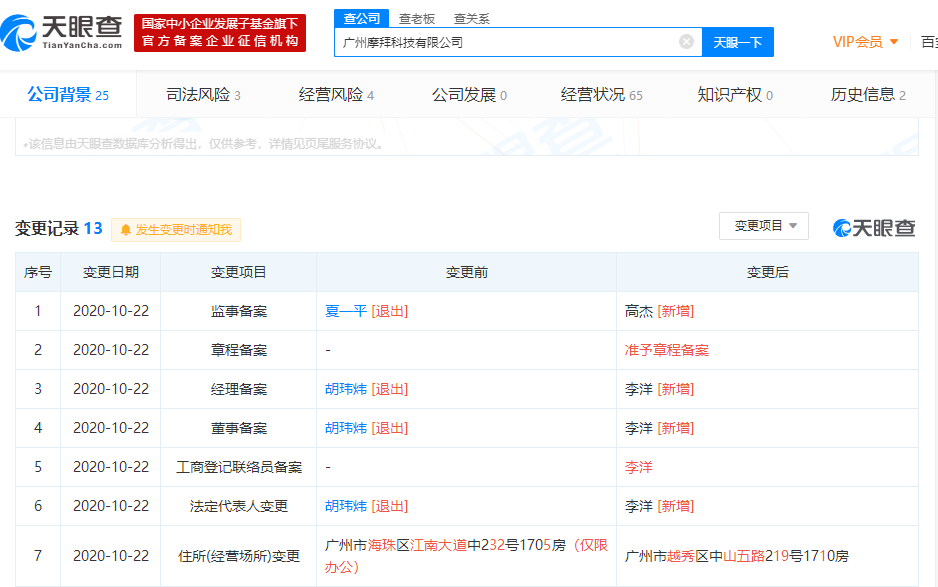
Task: Click 李洋 in 工商登记联络员备案 row
Action: (x=638, y=467)
